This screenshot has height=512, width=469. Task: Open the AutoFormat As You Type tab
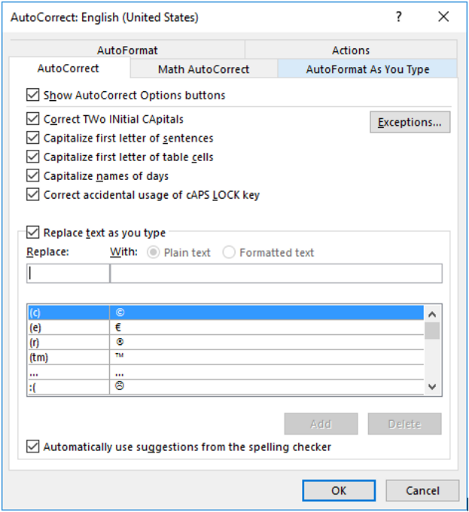tap(367, 69)
